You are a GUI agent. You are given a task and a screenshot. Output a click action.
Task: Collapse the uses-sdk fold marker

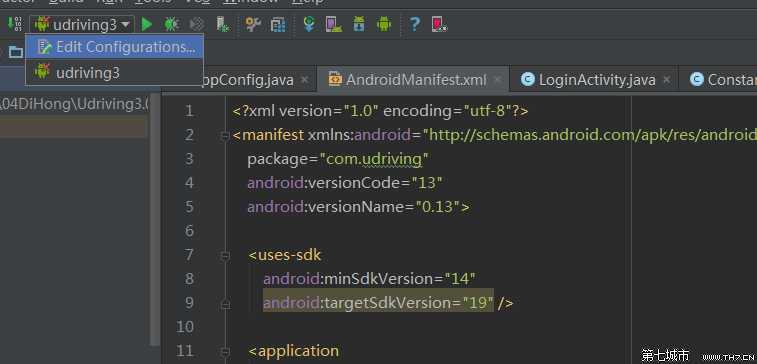224,257
